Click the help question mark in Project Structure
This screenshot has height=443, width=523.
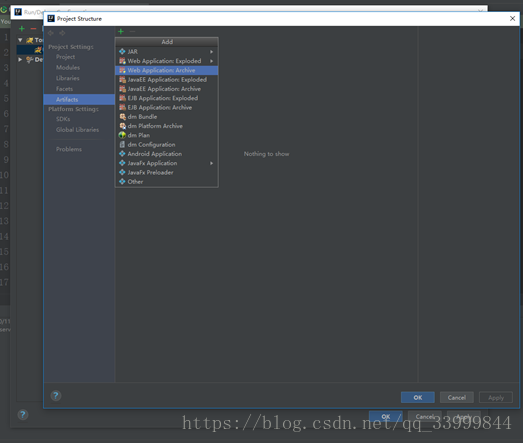click(56, 396)
